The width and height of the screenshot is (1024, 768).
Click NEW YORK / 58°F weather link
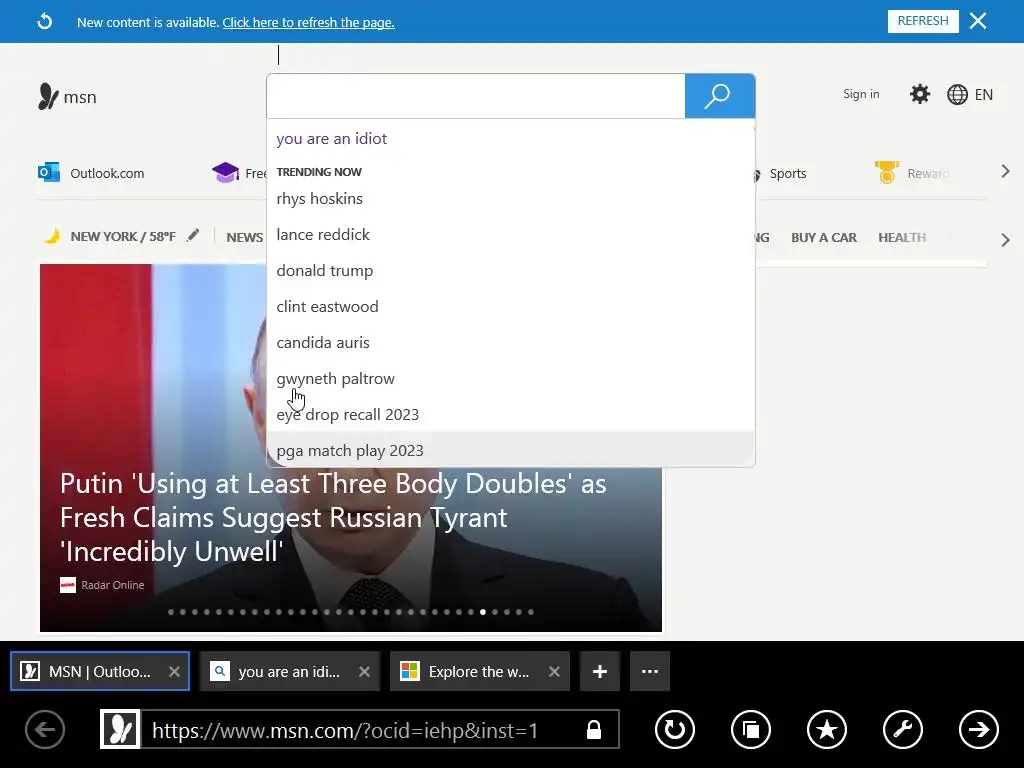point(123,236)
